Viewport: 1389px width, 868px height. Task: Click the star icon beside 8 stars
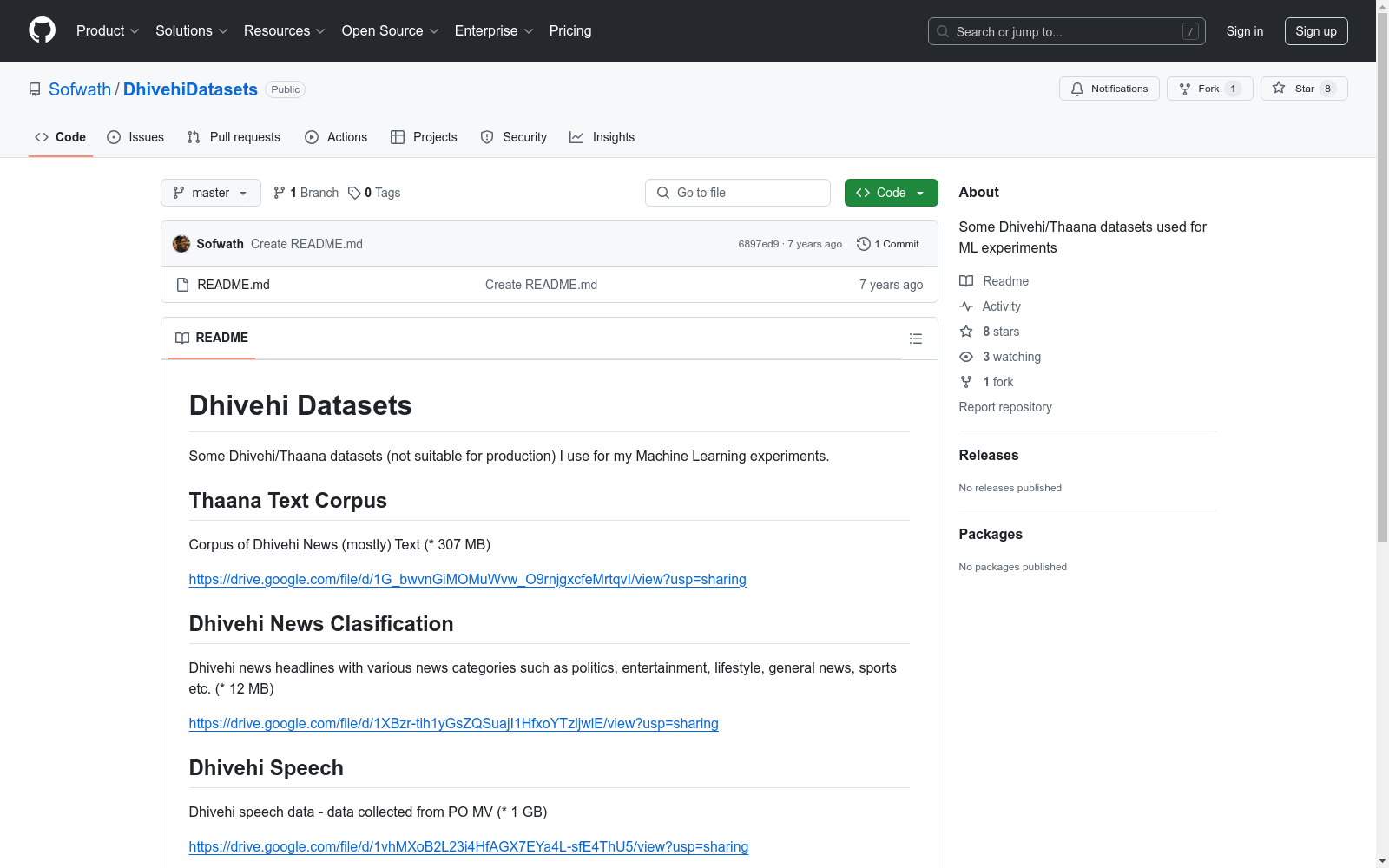pos(966,332)
